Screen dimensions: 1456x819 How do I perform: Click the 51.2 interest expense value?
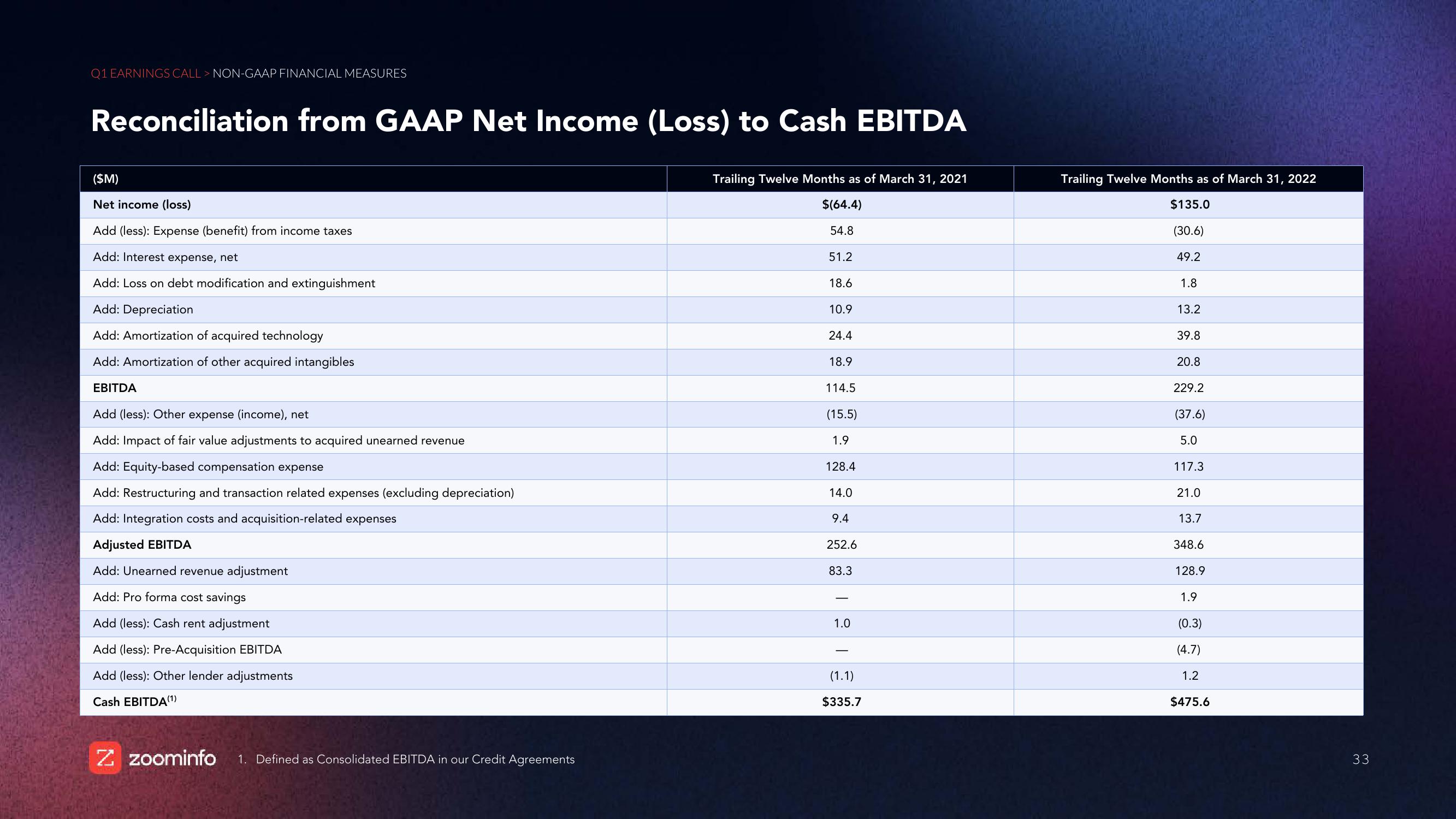tap(841, 257)
